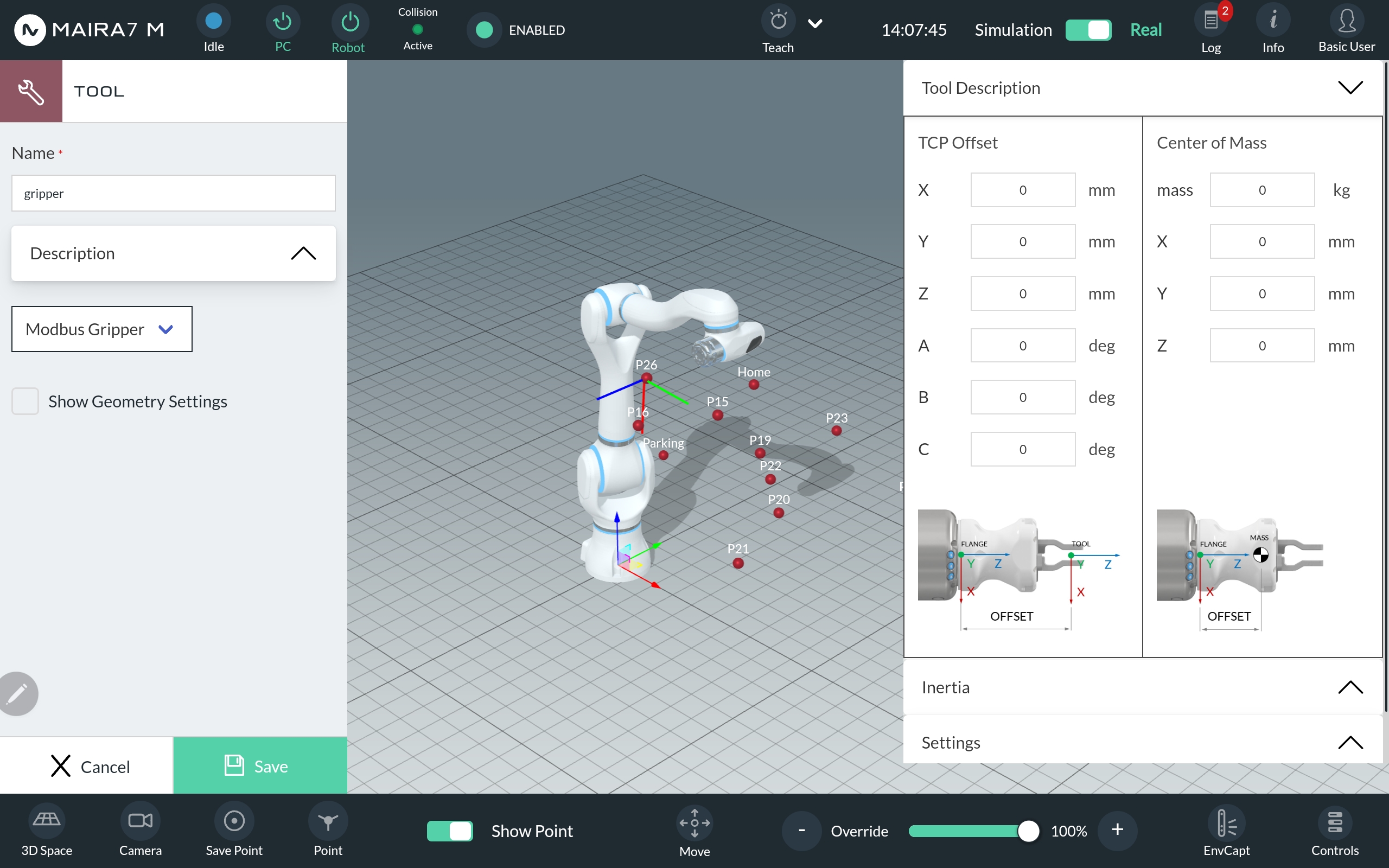The height and width of the screenshot is (868, 1389).
Task: Click the Idle status icon
Action: tap(214, 21)
